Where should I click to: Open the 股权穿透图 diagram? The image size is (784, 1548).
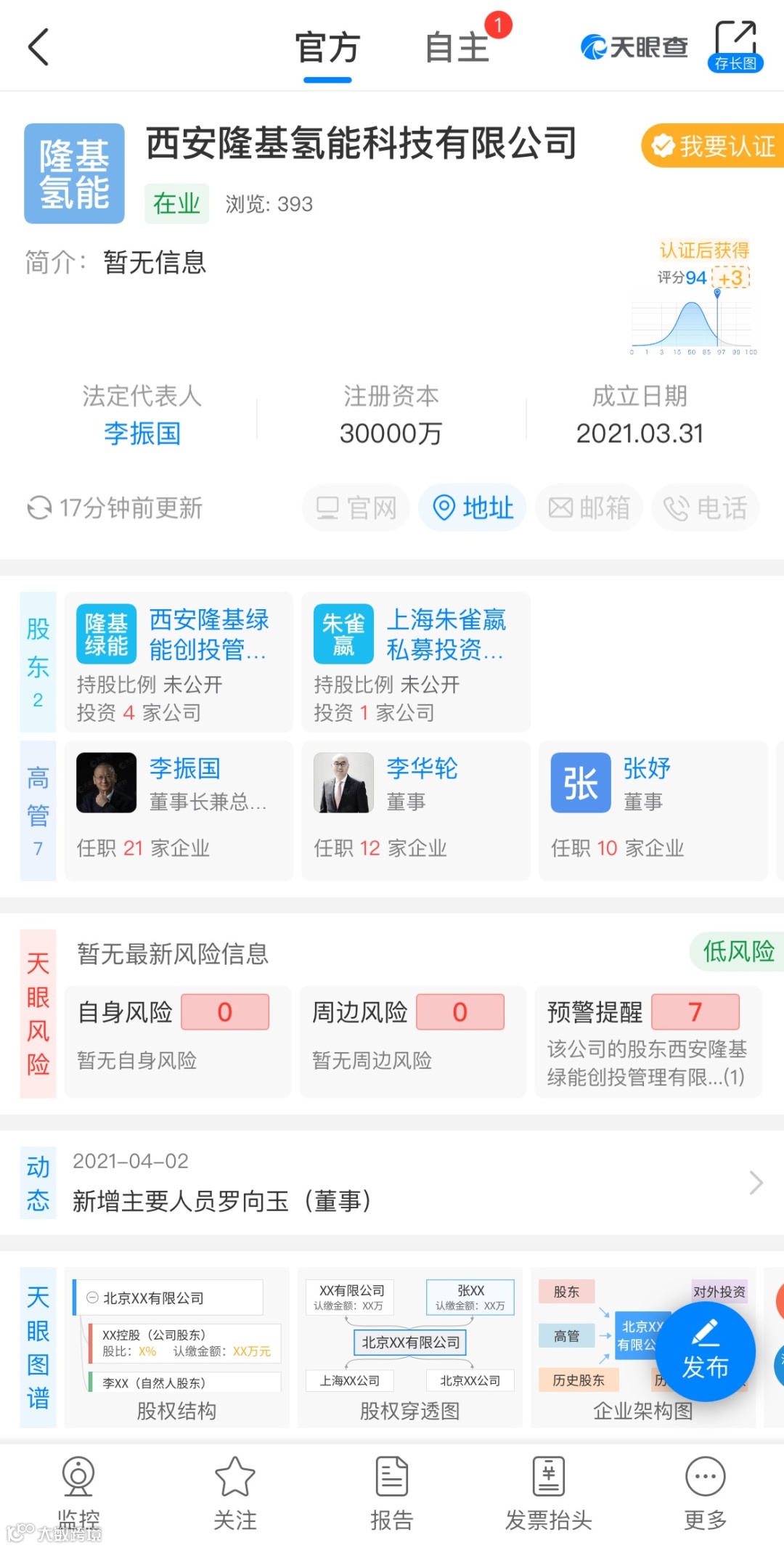click(410, 1348)
